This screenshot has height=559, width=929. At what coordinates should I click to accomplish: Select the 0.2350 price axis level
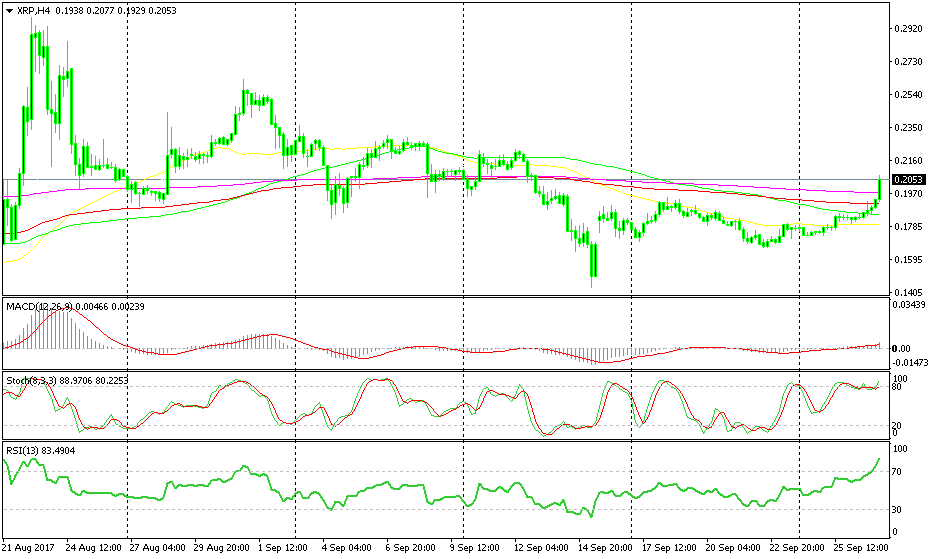pos(907,128)
